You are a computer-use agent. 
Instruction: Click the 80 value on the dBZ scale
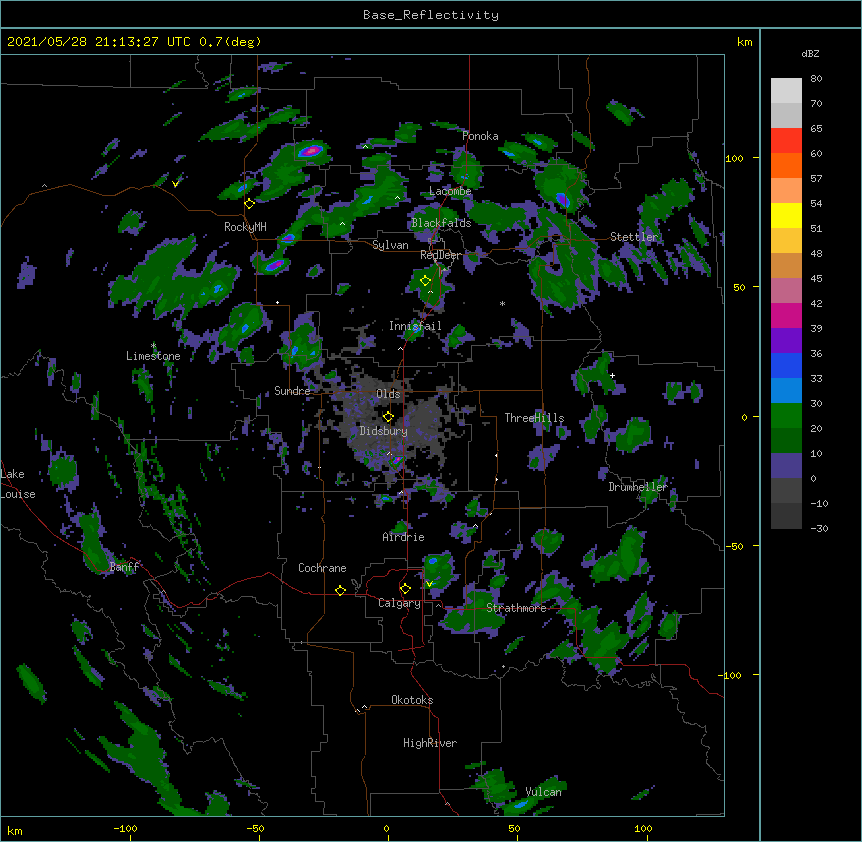click(x=816, y=79)
